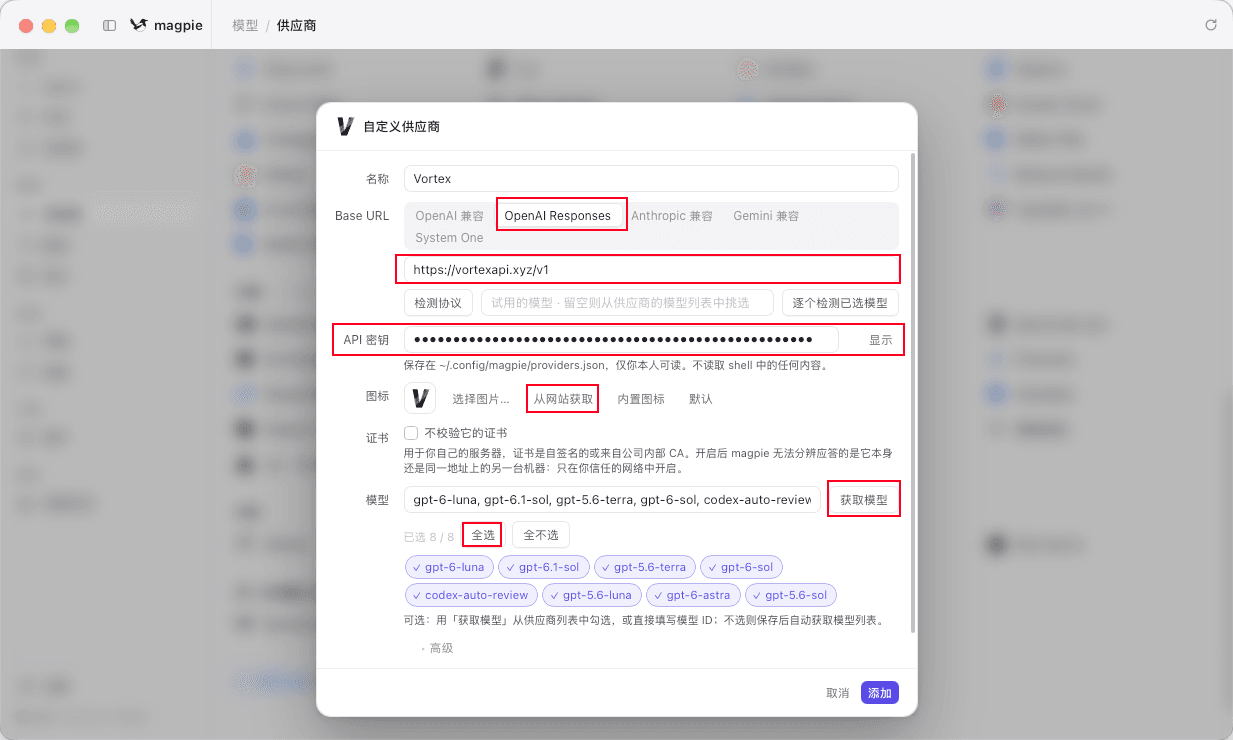The height and width of the screenshot is (740, 1233).
Task: Select the System One tab
Action: [450, 238]
